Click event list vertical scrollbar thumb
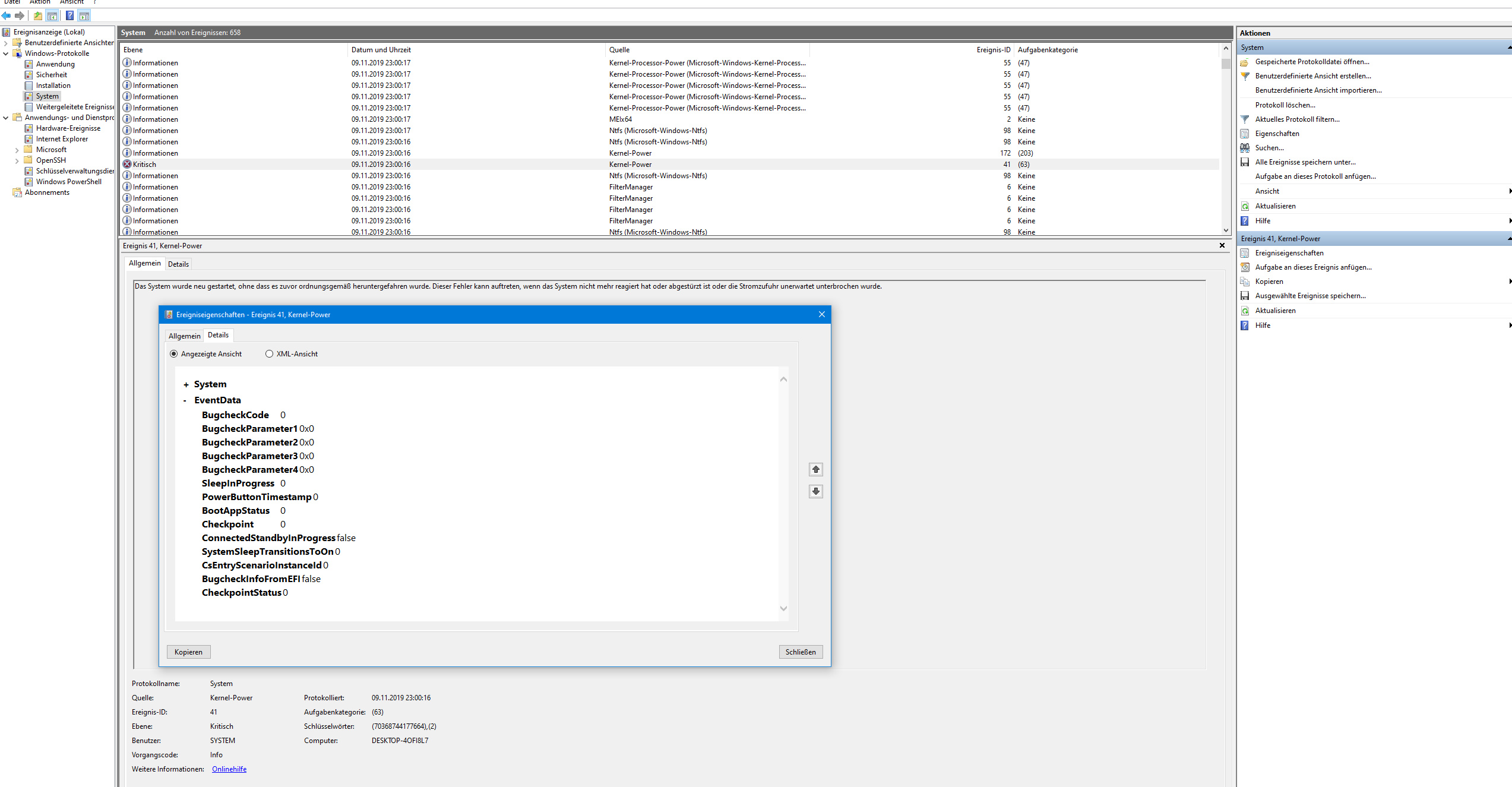The height and width of the screenshot is (787, 1512). (1226, 64)
